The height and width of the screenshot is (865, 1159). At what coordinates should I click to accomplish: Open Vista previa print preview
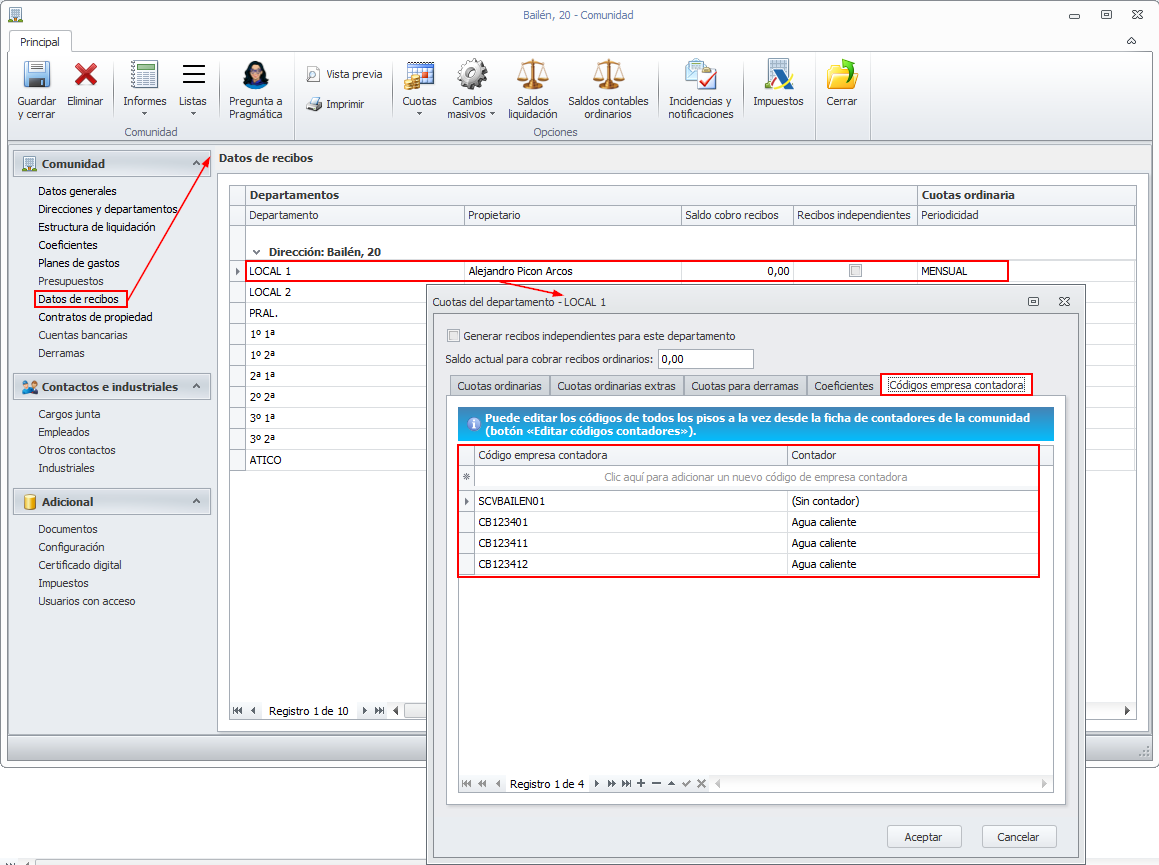pos(344,74)
